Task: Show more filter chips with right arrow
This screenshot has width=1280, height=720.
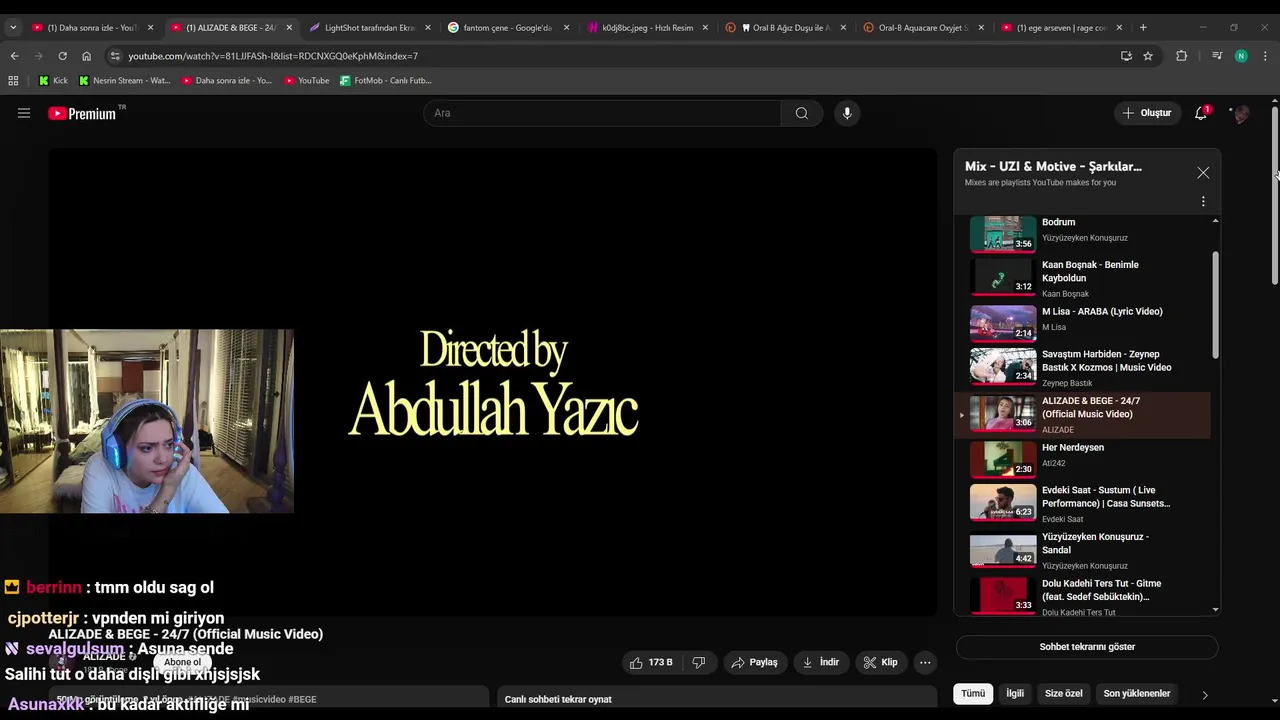Action: 1204,694
